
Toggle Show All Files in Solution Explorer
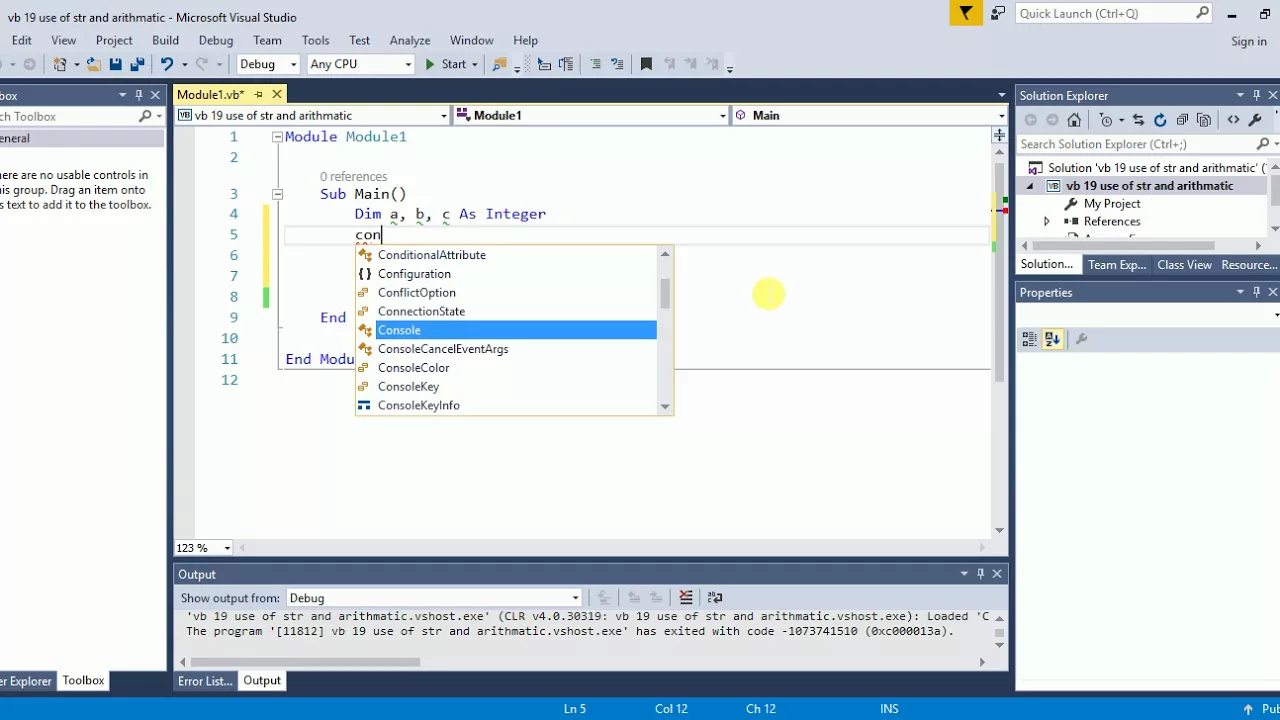pyautogui.click(x=1204, y=120)
